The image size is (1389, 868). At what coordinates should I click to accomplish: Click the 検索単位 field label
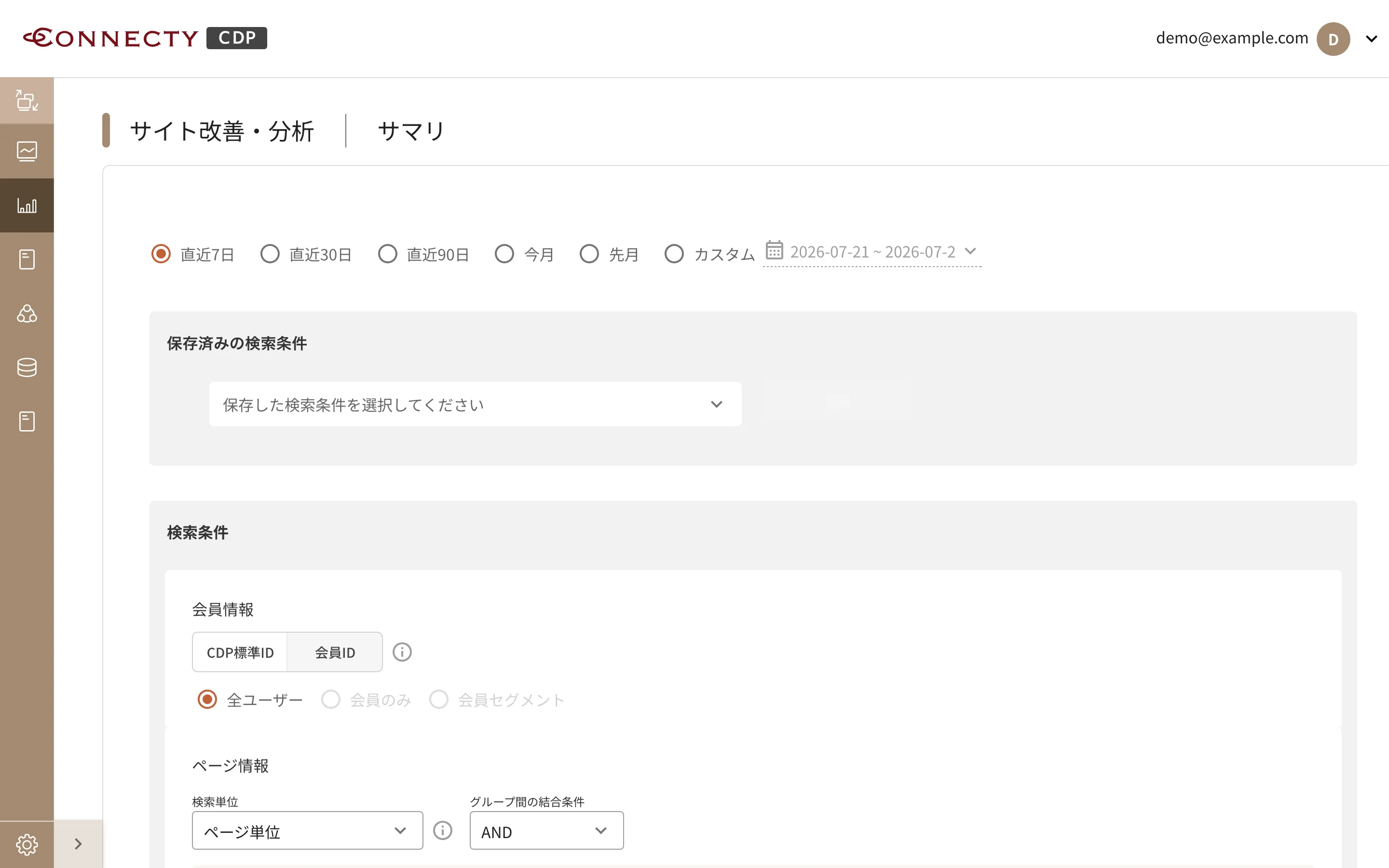tap(215, 801)
